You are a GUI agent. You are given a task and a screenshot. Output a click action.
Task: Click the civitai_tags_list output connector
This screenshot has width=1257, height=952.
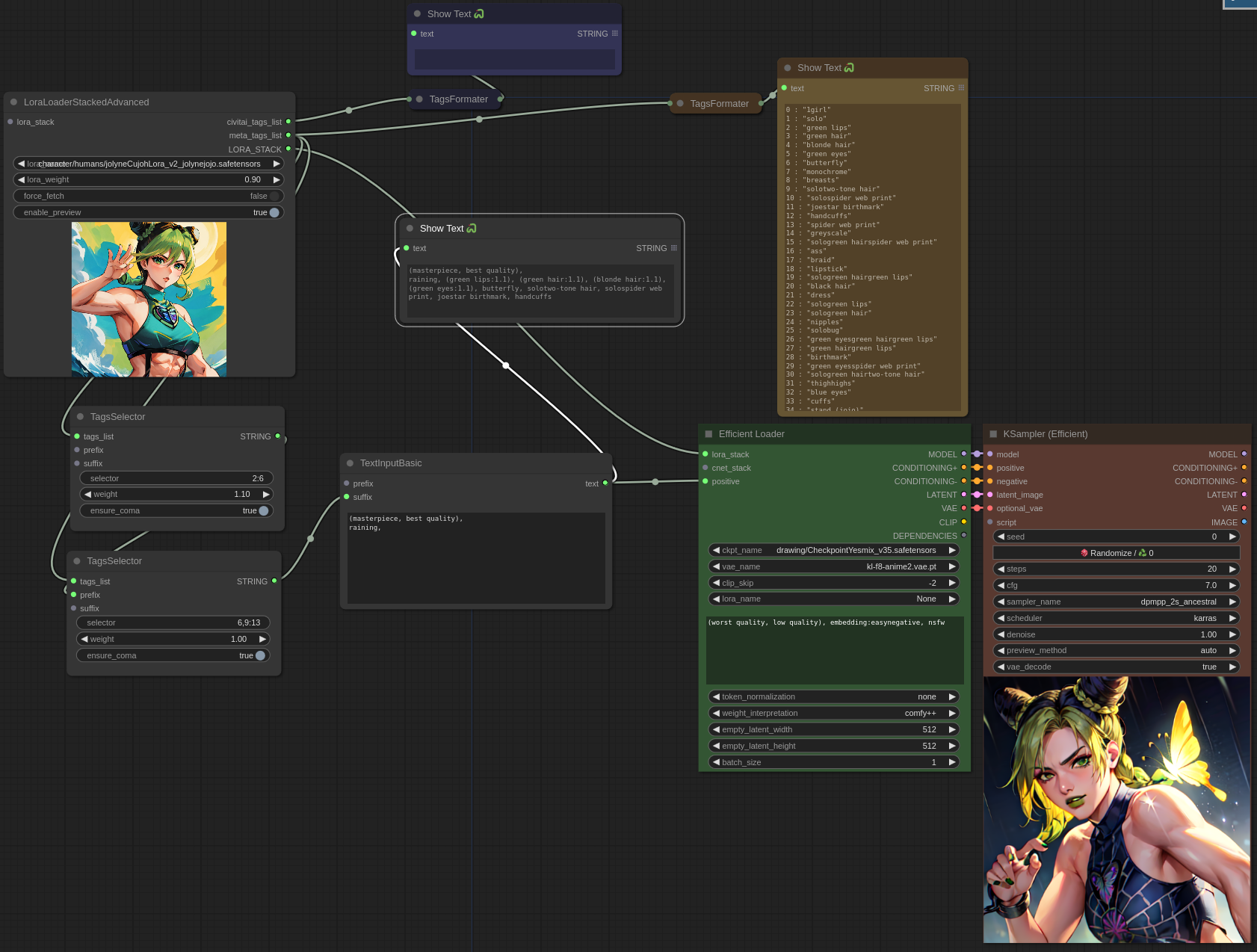[x=288, y=122]
